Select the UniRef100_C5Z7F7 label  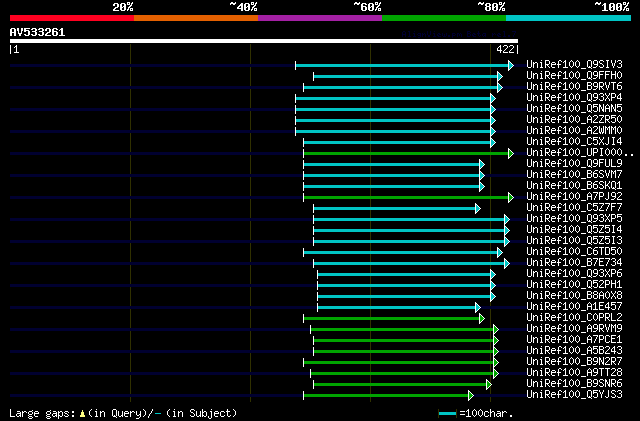574,208
